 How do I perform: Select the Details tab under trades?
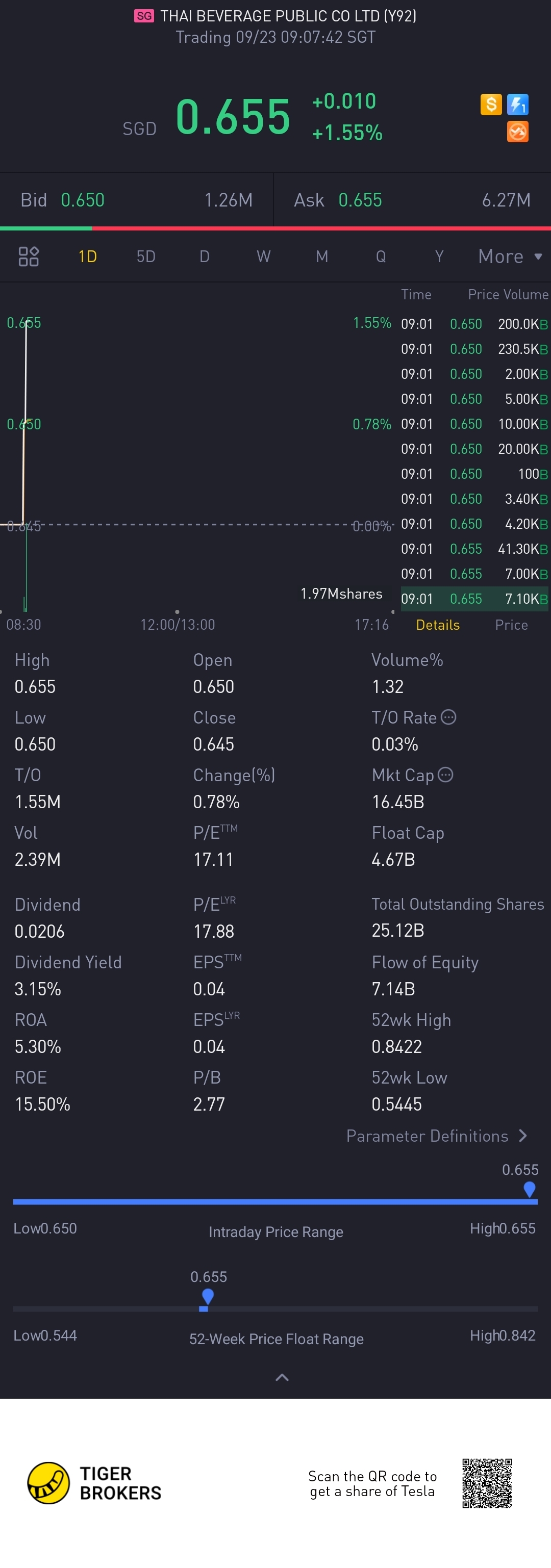438,625
